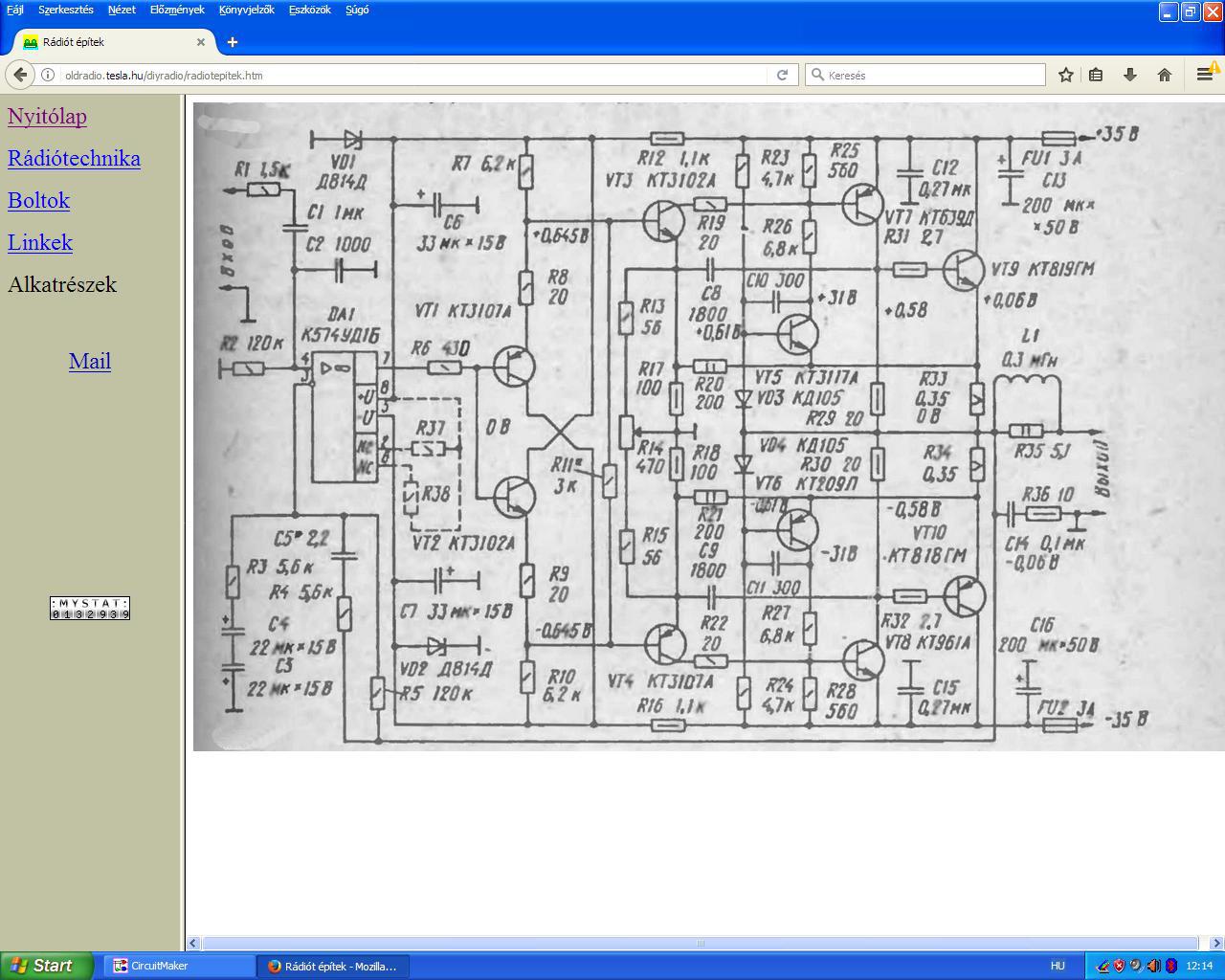
Task: Click the Mail link in the sidebar
Action: (90, 361)
